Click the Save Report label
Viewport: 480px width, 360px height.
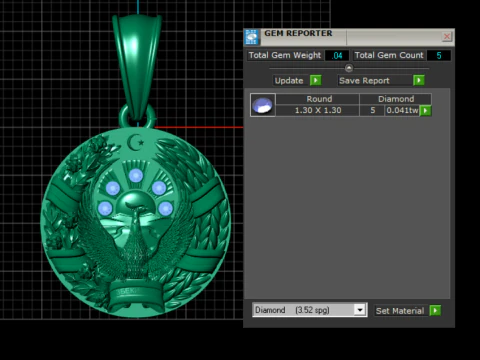(364, 81)
